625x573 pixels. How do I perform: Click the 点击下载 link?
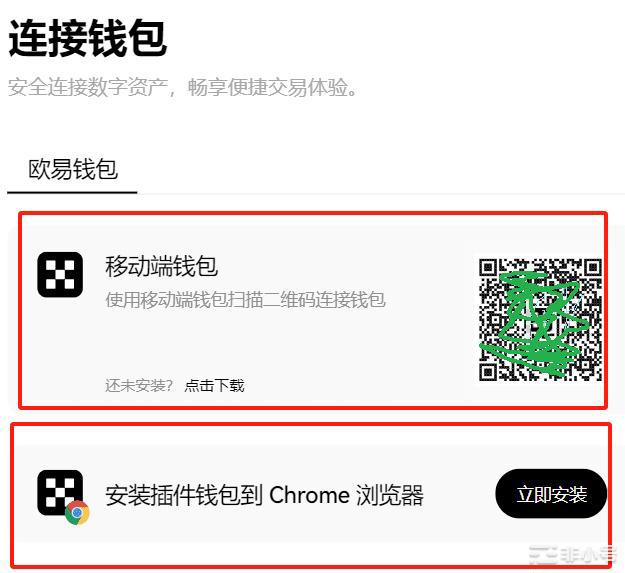(x=214, y=385)
